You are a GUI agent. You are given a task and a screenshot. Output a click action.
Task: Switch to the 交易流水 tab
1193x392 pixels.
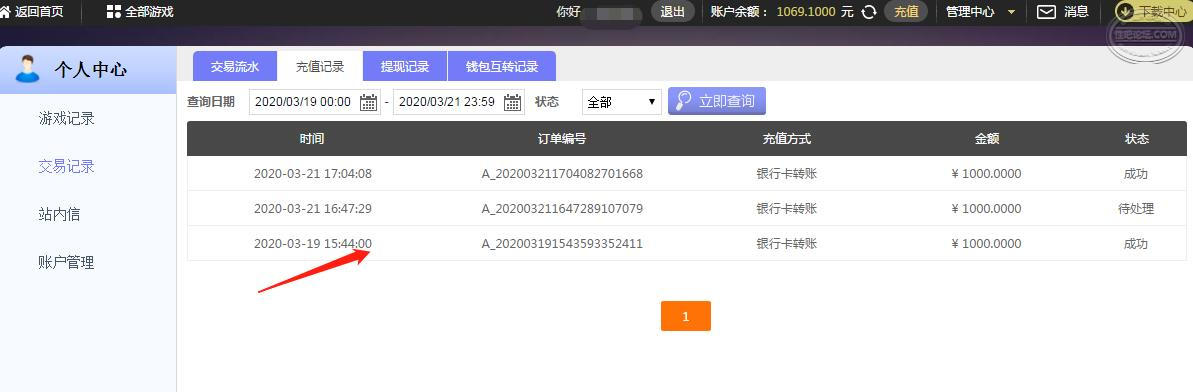click(x=235, y=66)
